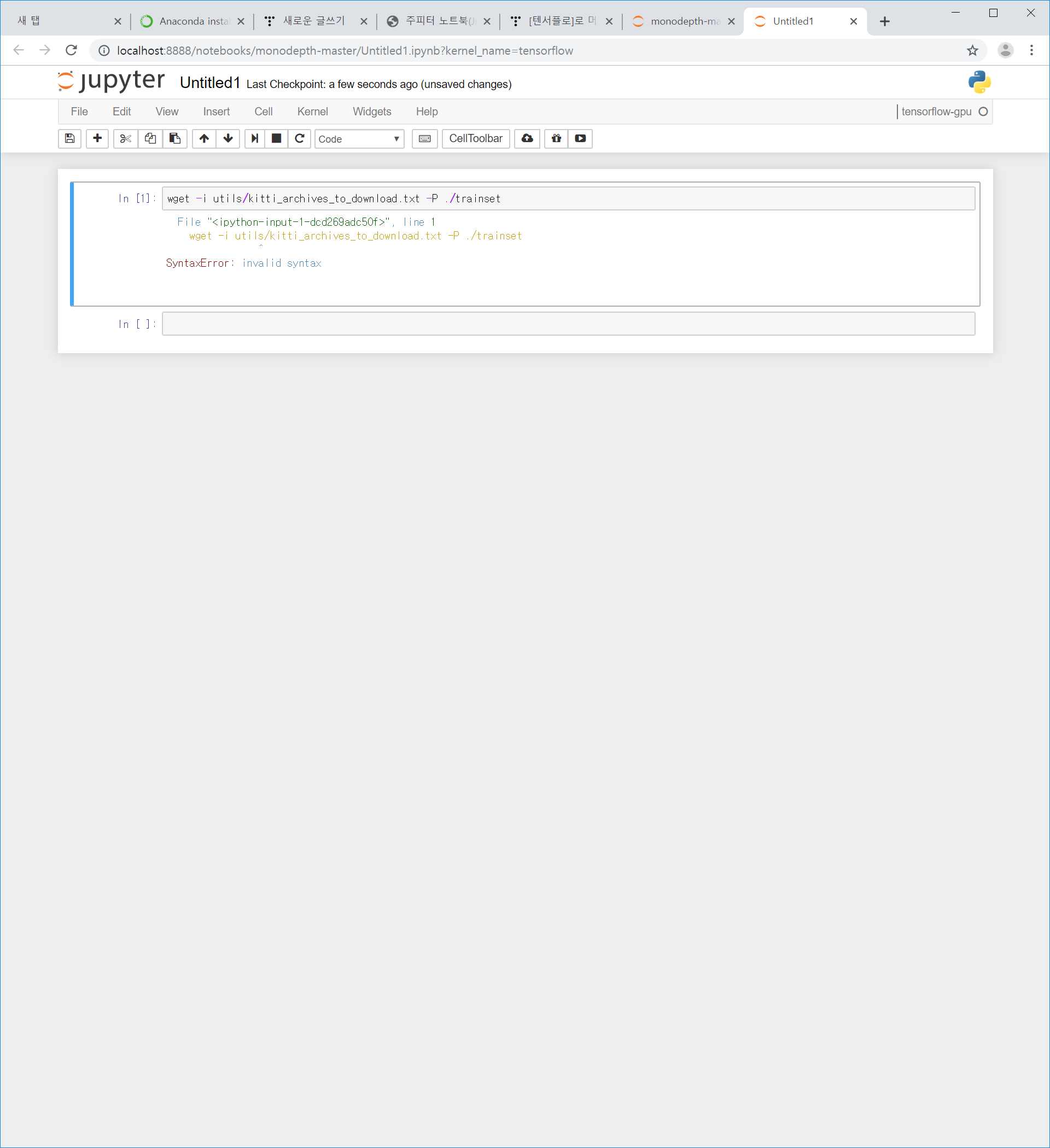The image size is (1050, 1148).
Task: Open the command palette keyboard icon
Action: click(424, 138)
